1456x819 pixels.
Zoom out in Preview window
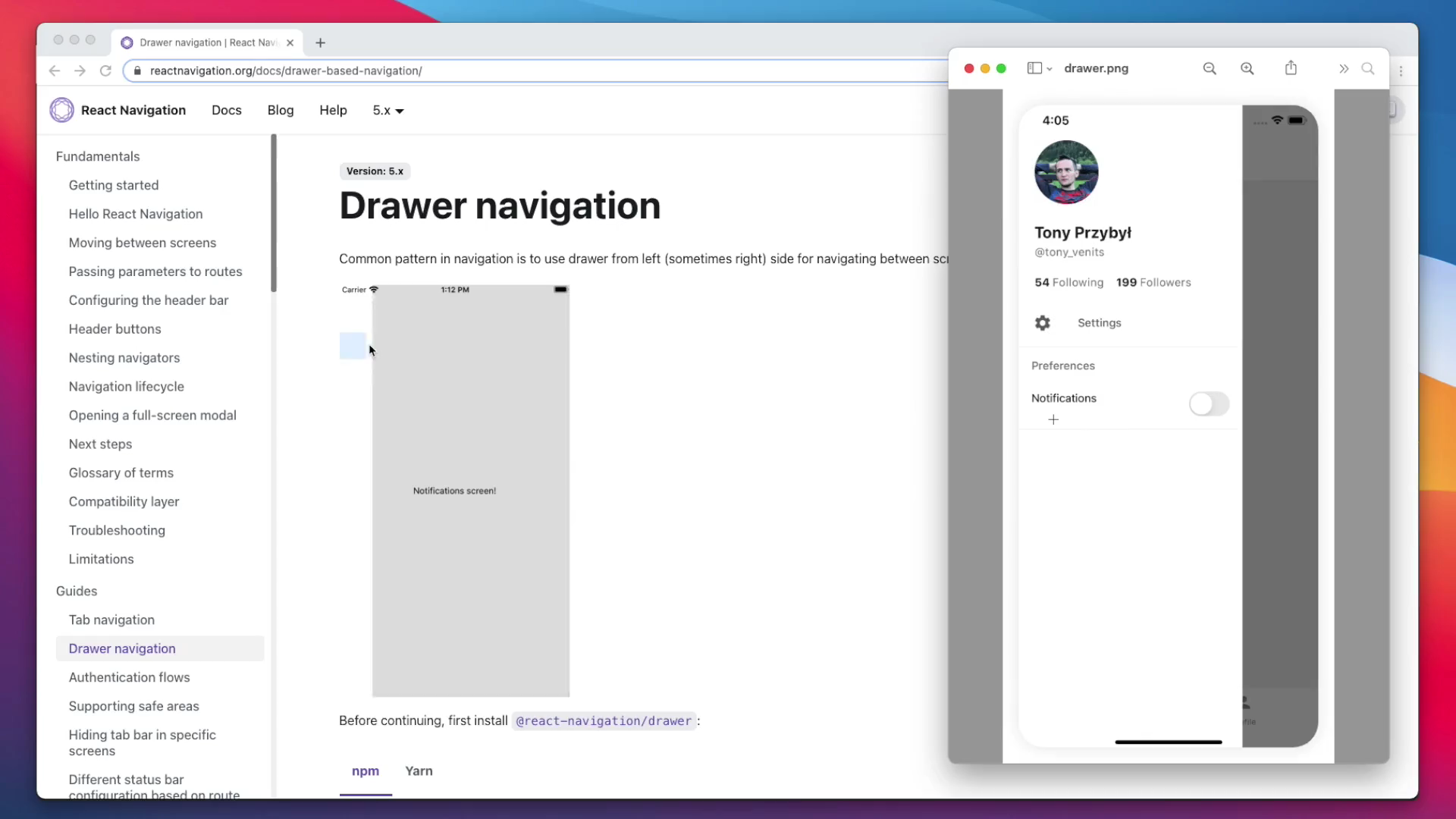(x=1210, y=68)
